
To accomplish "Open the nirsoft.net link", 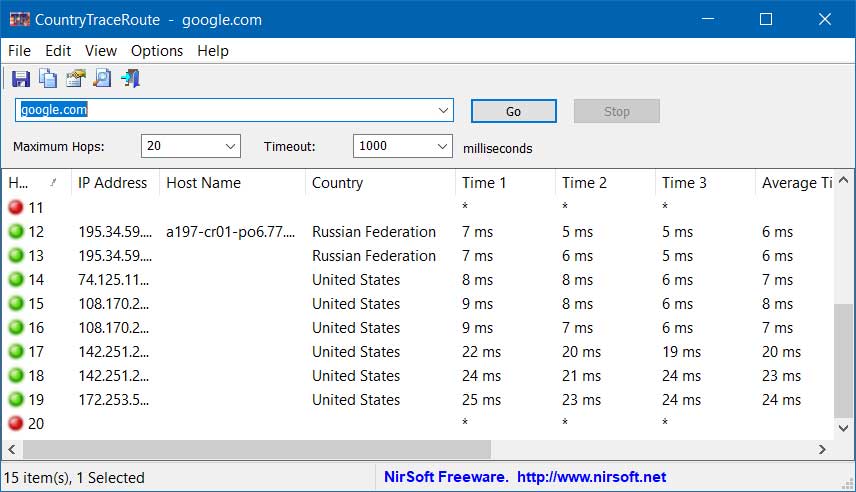I will [x=591, y=477].
